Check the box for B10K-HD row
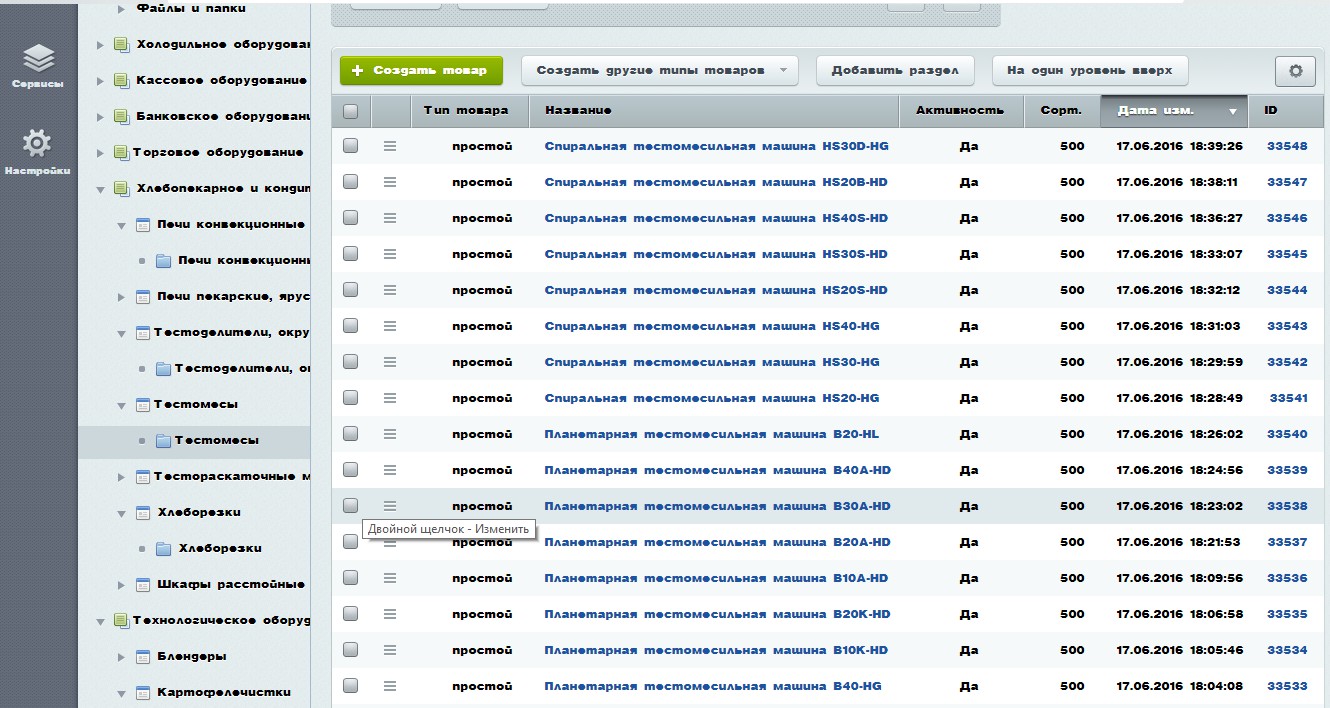Screen dimensions: 1330x708 pyautogui.click(x=350, y=650)
